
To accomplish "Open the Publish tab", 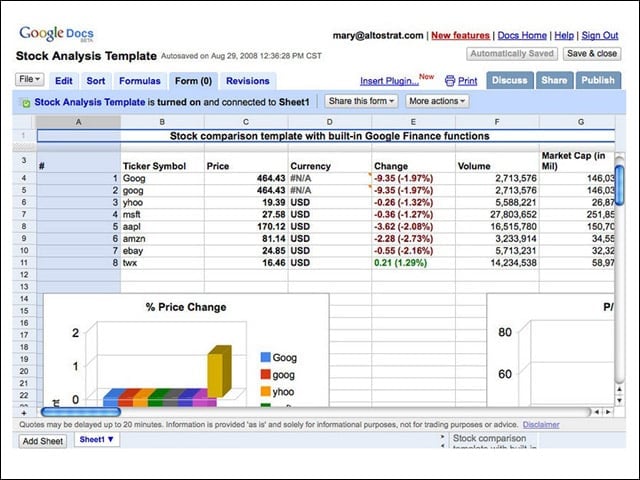I will (x=598, y=80).
